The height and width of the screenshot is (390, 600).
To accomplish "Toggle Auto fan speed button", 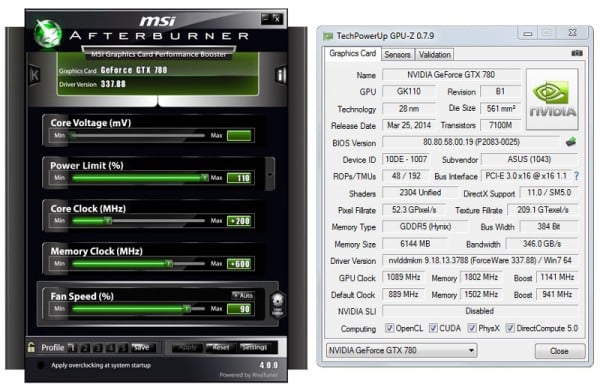I will click(243, 295).
